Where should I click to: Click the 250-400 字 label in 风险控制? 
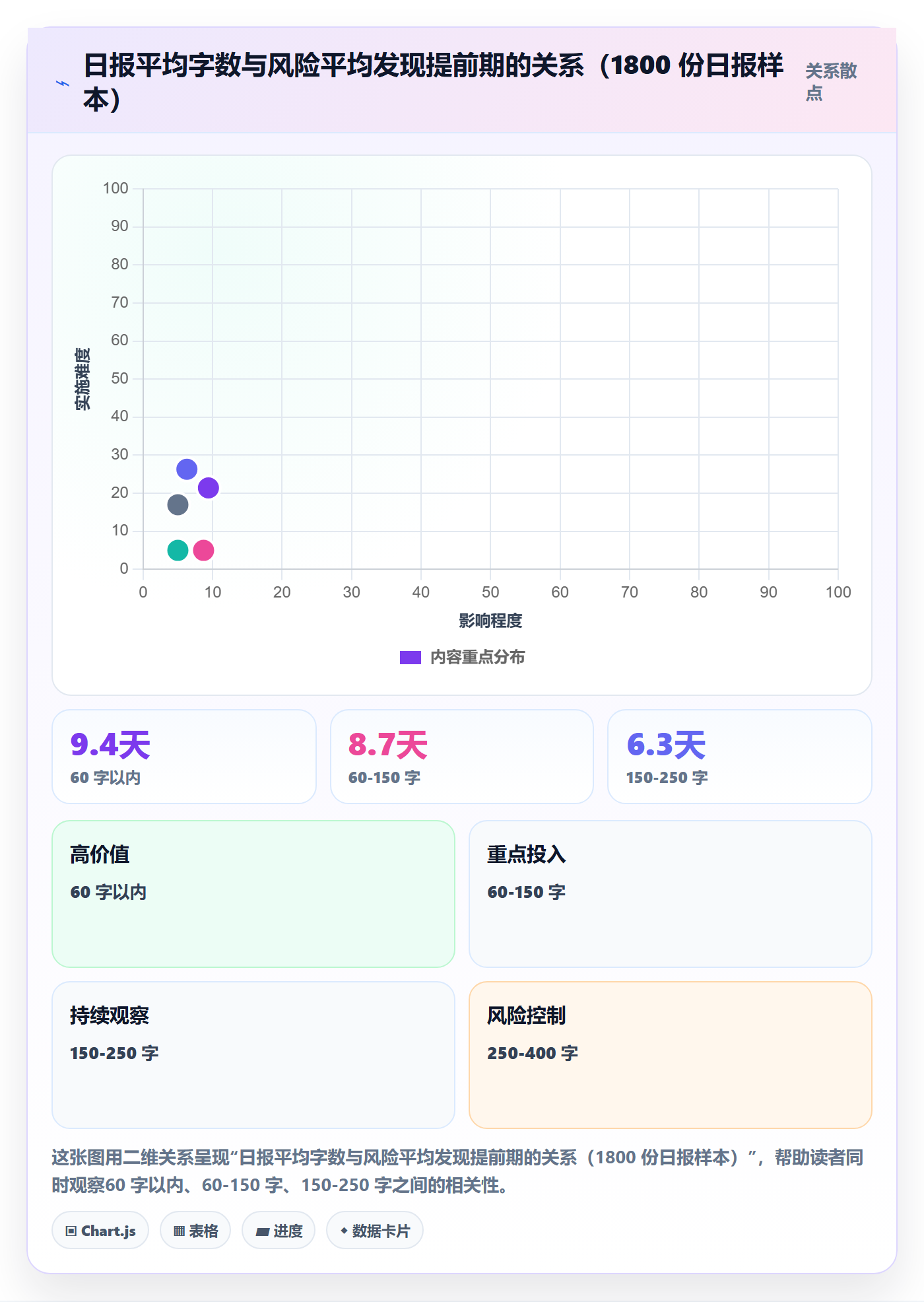coord(533,1053)
